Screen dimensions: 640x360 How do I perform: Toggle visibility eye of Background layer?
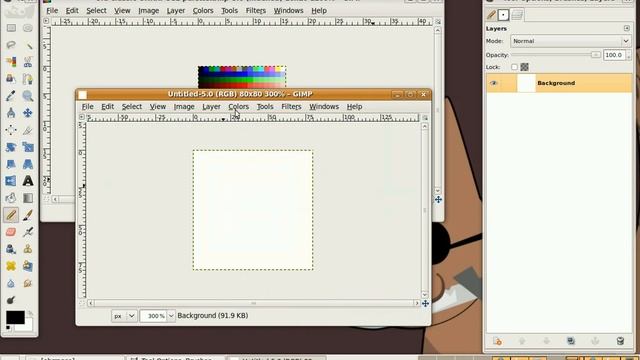[x=493, y=83]
